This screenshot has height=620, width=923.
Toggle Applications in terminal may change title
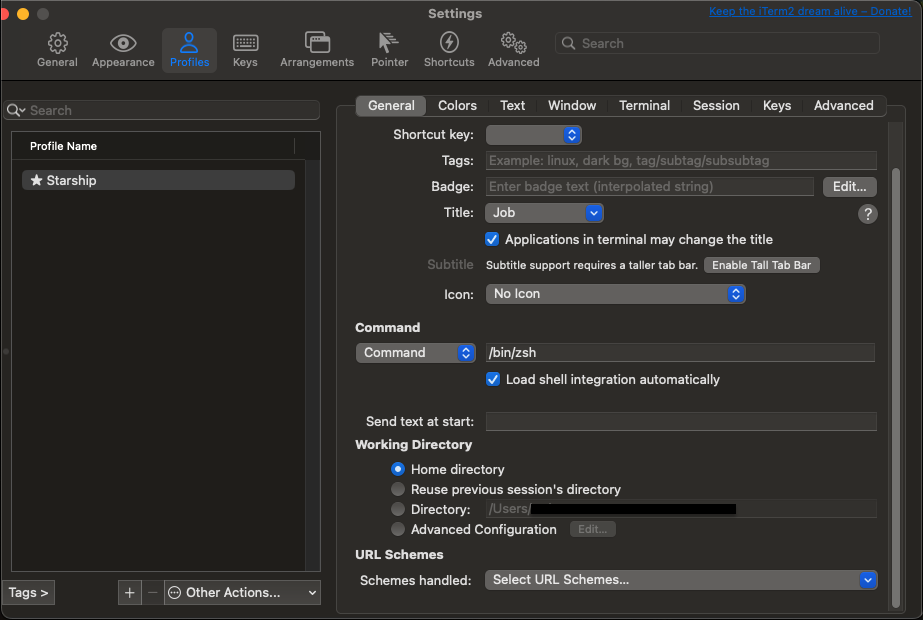pos(492,239)
